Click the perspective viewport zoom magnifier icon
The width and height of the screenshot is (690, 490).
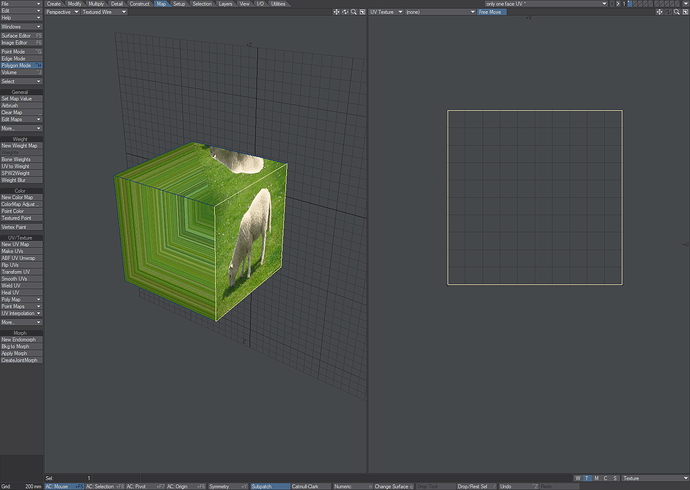point(354,12)
